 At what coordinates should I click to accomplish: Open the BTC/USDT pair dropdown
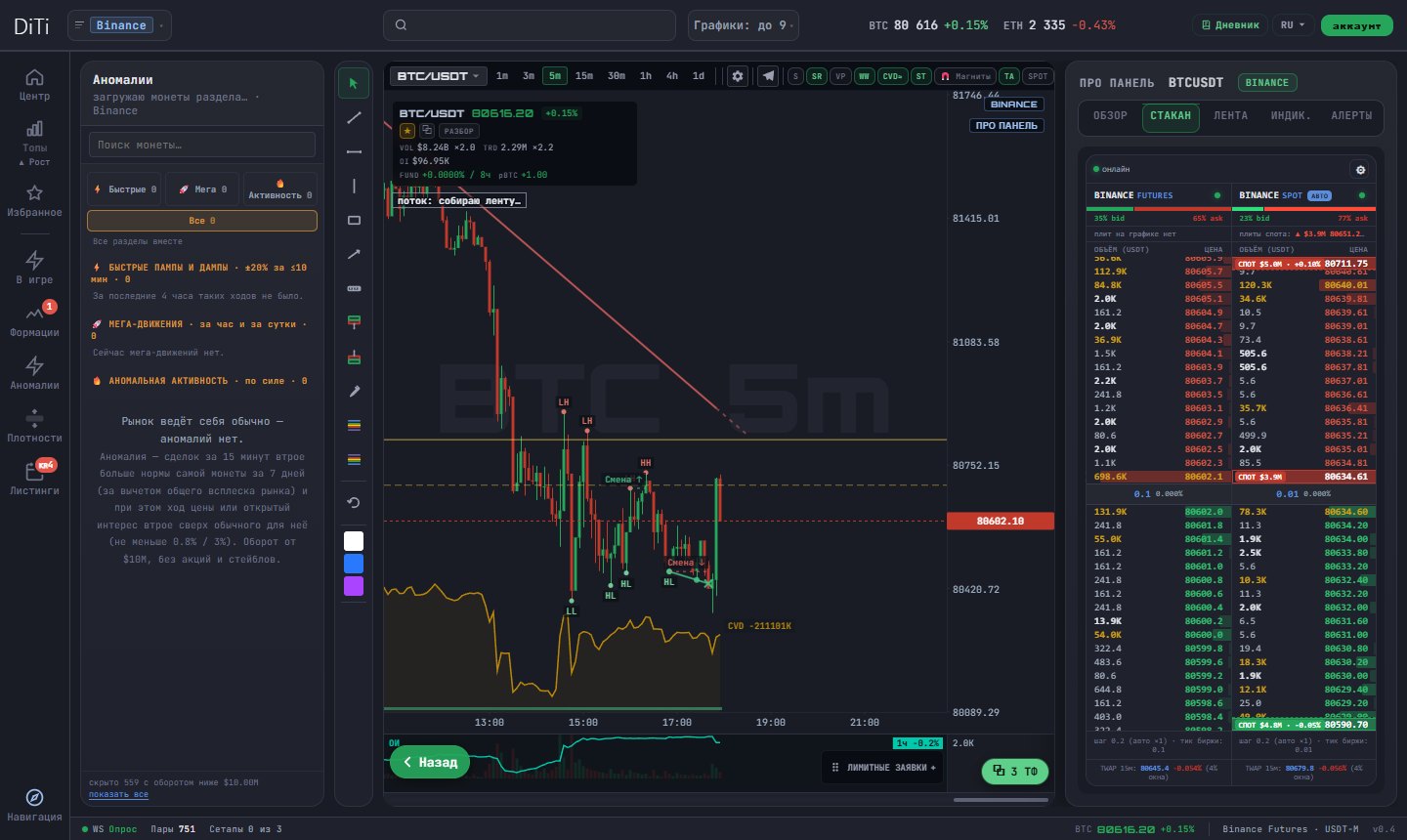(x=438, y=76)
